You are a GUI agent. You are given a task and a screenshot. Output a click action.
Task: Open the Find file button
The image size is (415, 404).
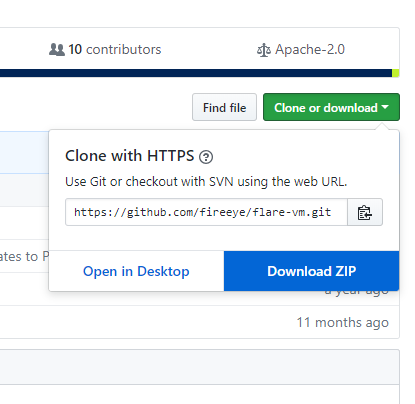coord(224,107)
